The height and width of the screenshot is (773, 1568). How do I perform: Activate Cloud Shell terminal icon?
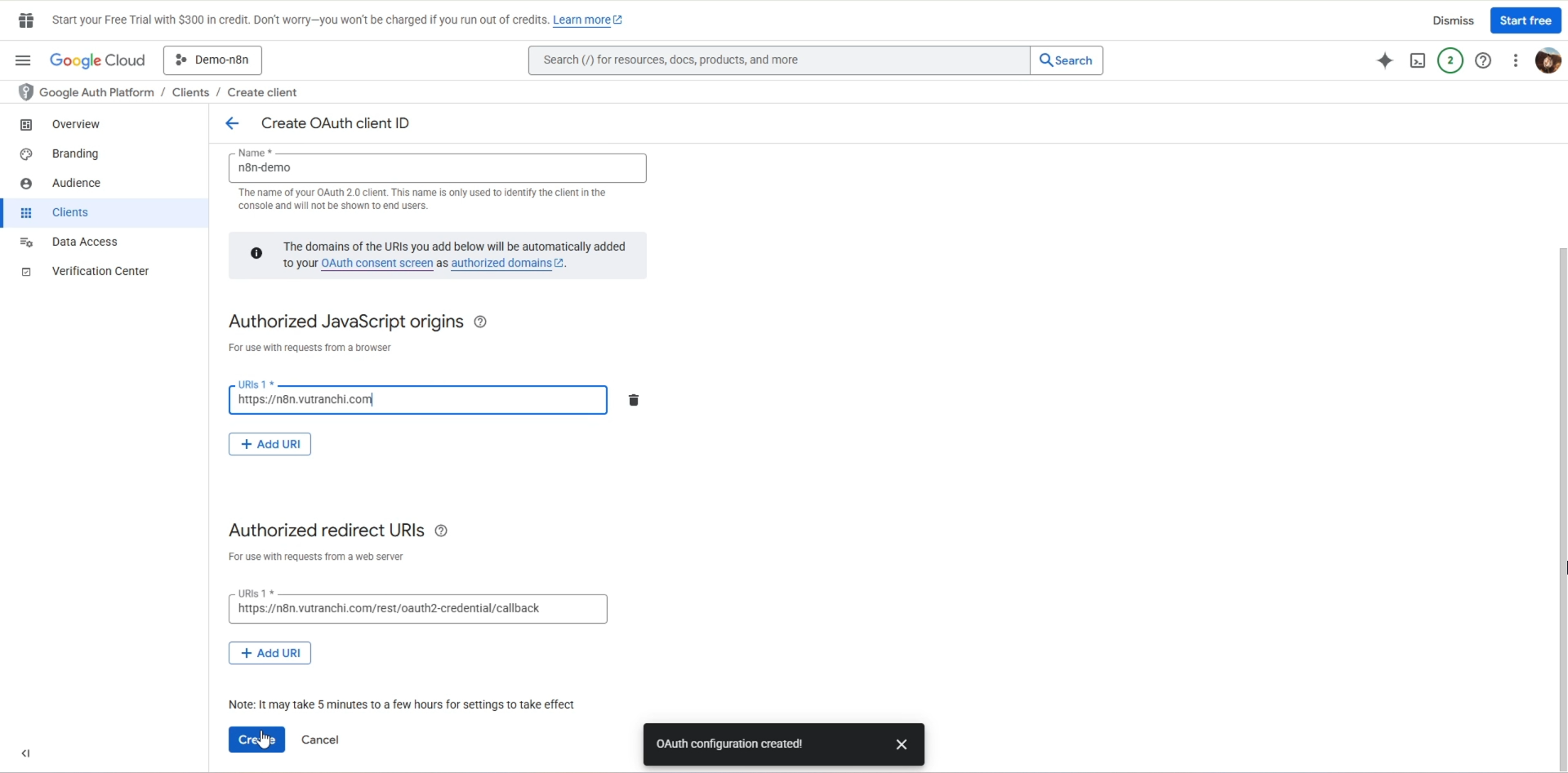pos(1418,60)
